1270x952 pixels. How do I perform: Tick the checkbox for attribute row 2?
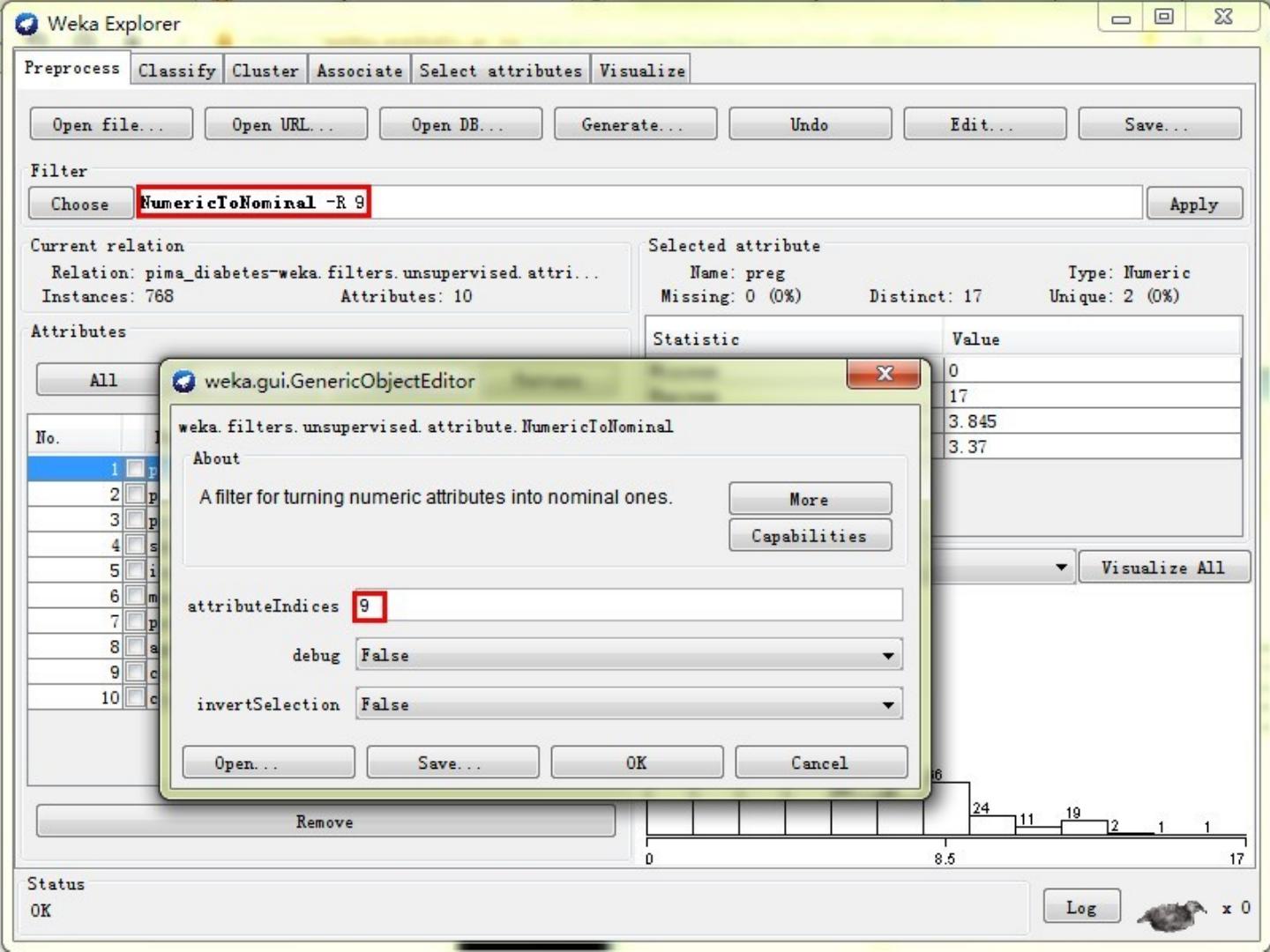point(135,495)
